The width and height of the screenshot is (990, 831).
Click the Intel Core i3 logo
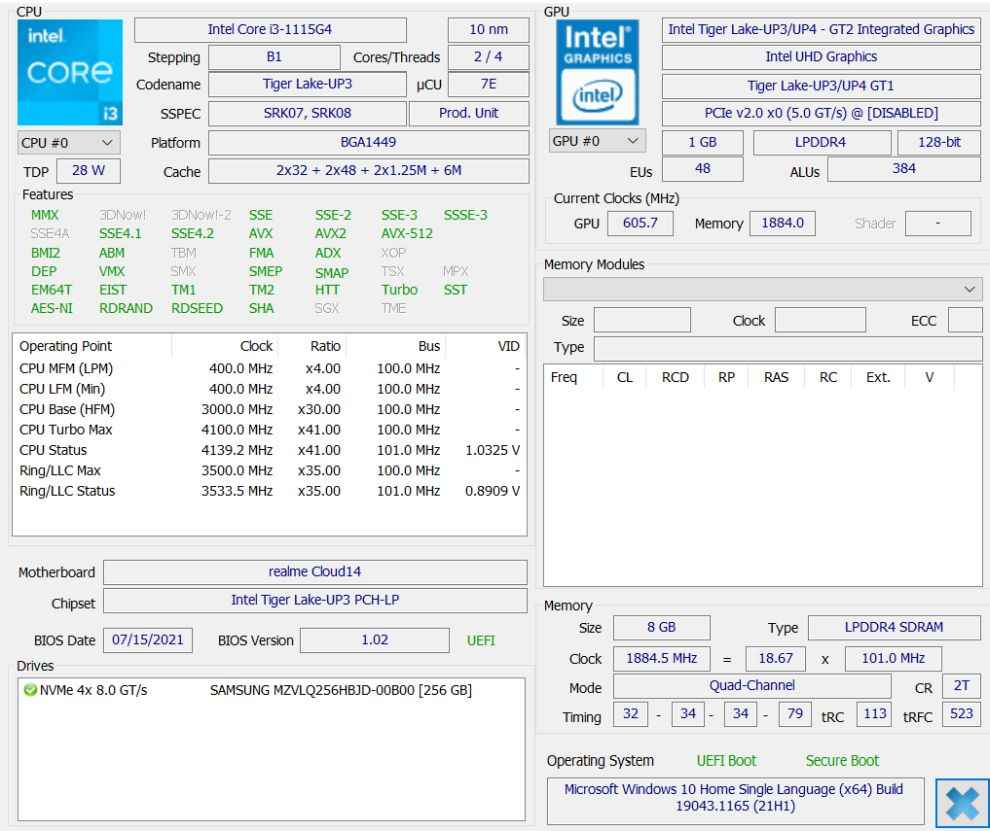pyautogui.click(x=69, y=72)
